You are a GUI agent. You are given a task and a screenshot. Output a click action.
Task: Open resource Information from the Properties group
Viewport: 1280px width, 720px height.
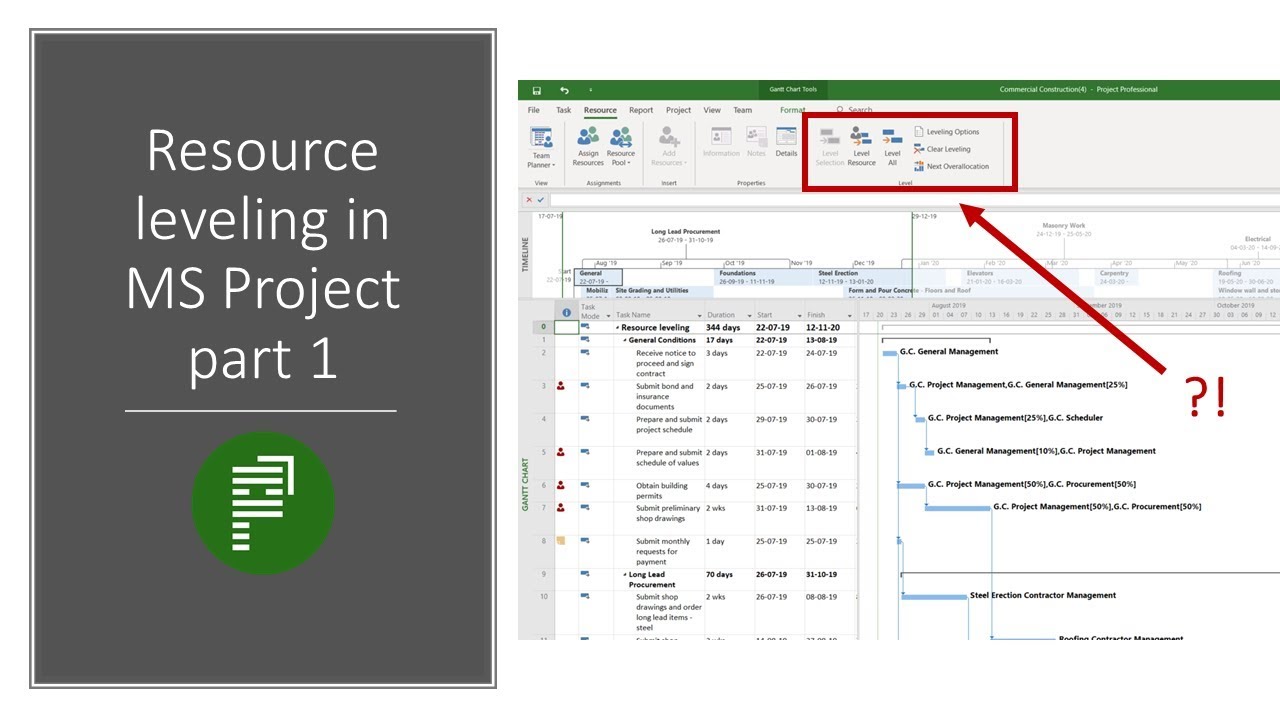coord(721,142)
